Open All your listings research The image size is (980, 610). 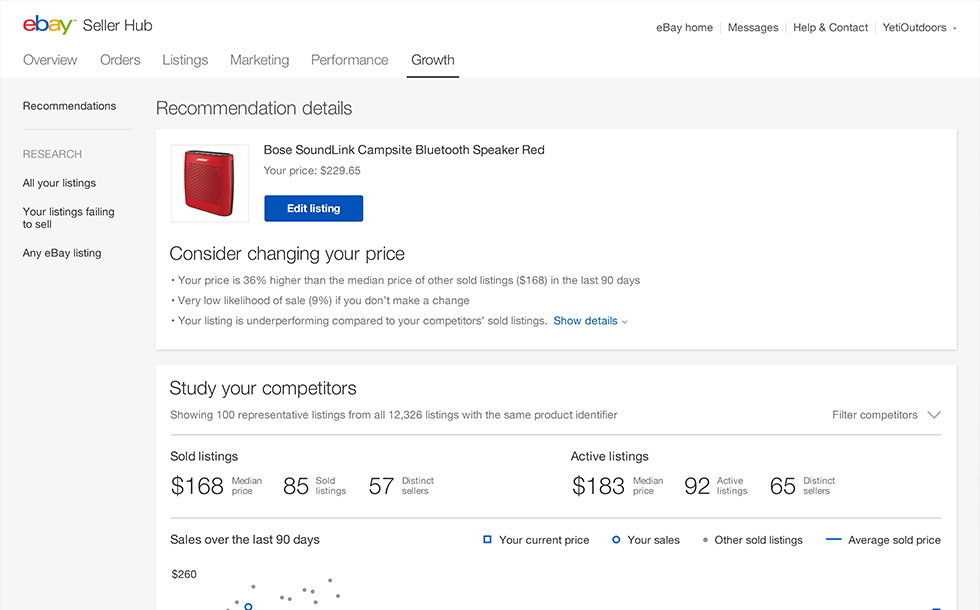point(59,183)
